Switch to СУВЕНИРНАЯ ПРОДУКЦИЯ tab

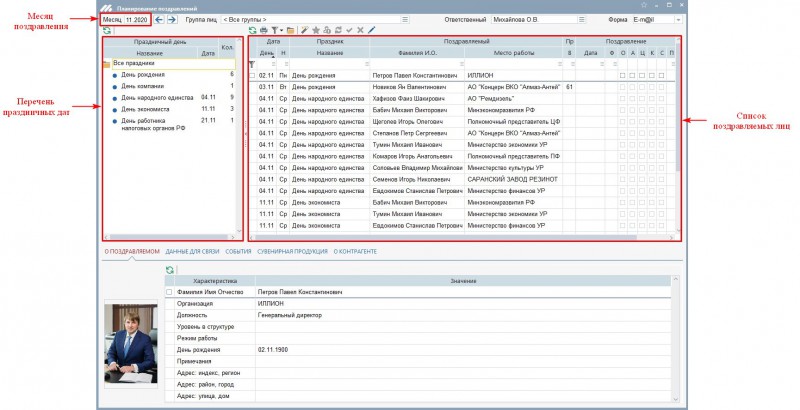pos(292,251)
